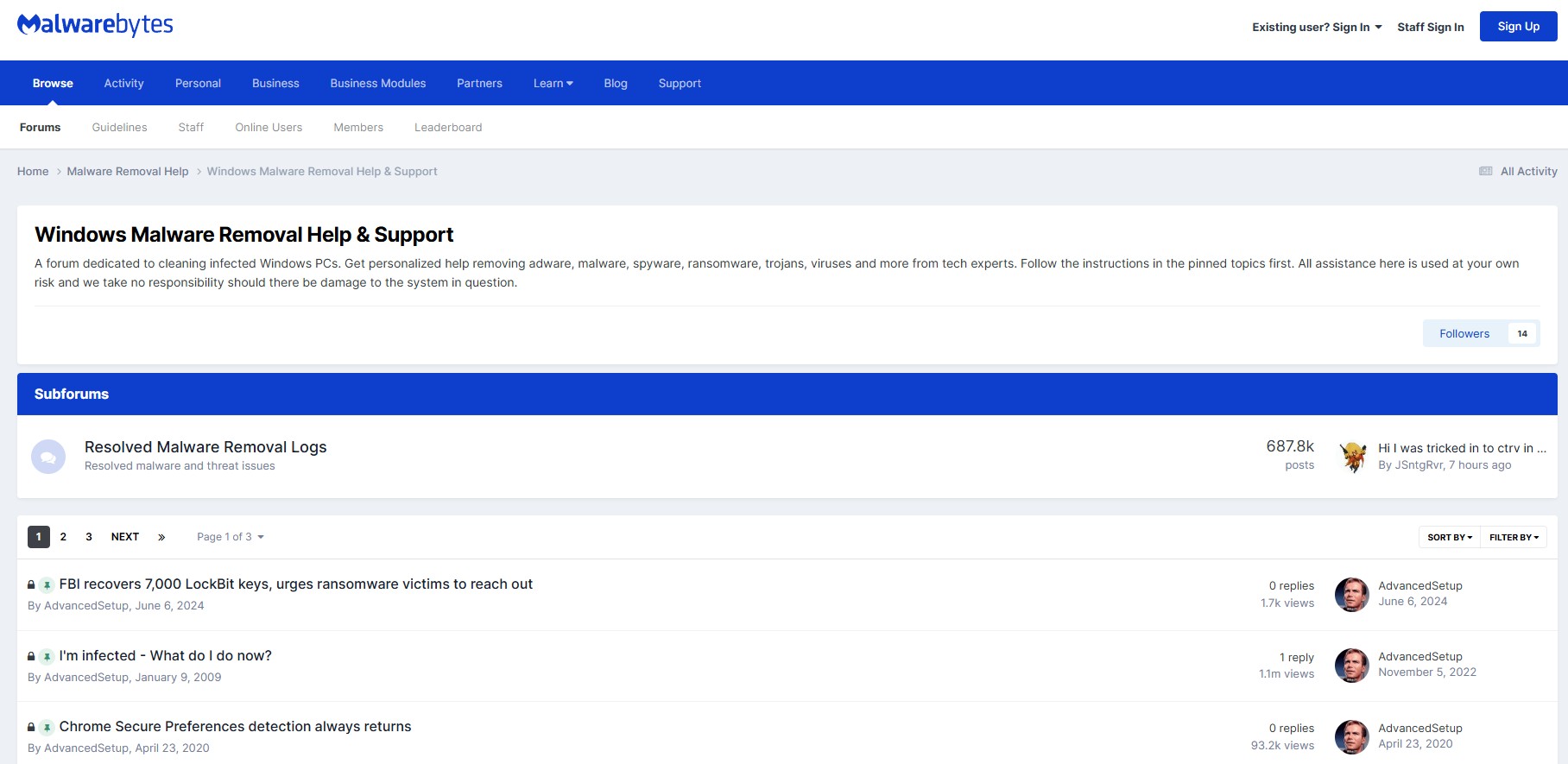Click the pin icon on Chrome Secure Preferences topic
Viewport: 1568px width, 764px height.
47,728
